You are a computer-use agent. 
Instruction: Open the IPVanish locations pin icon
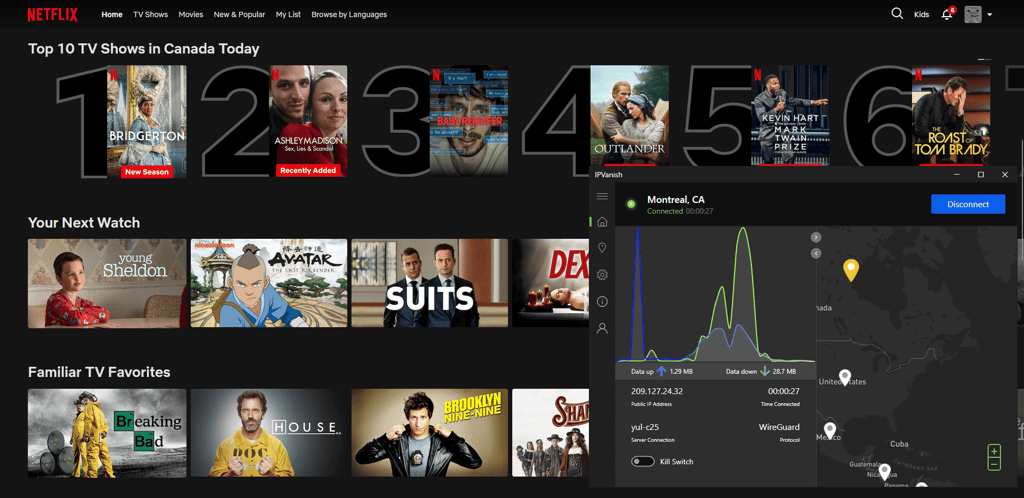point(602,248)
